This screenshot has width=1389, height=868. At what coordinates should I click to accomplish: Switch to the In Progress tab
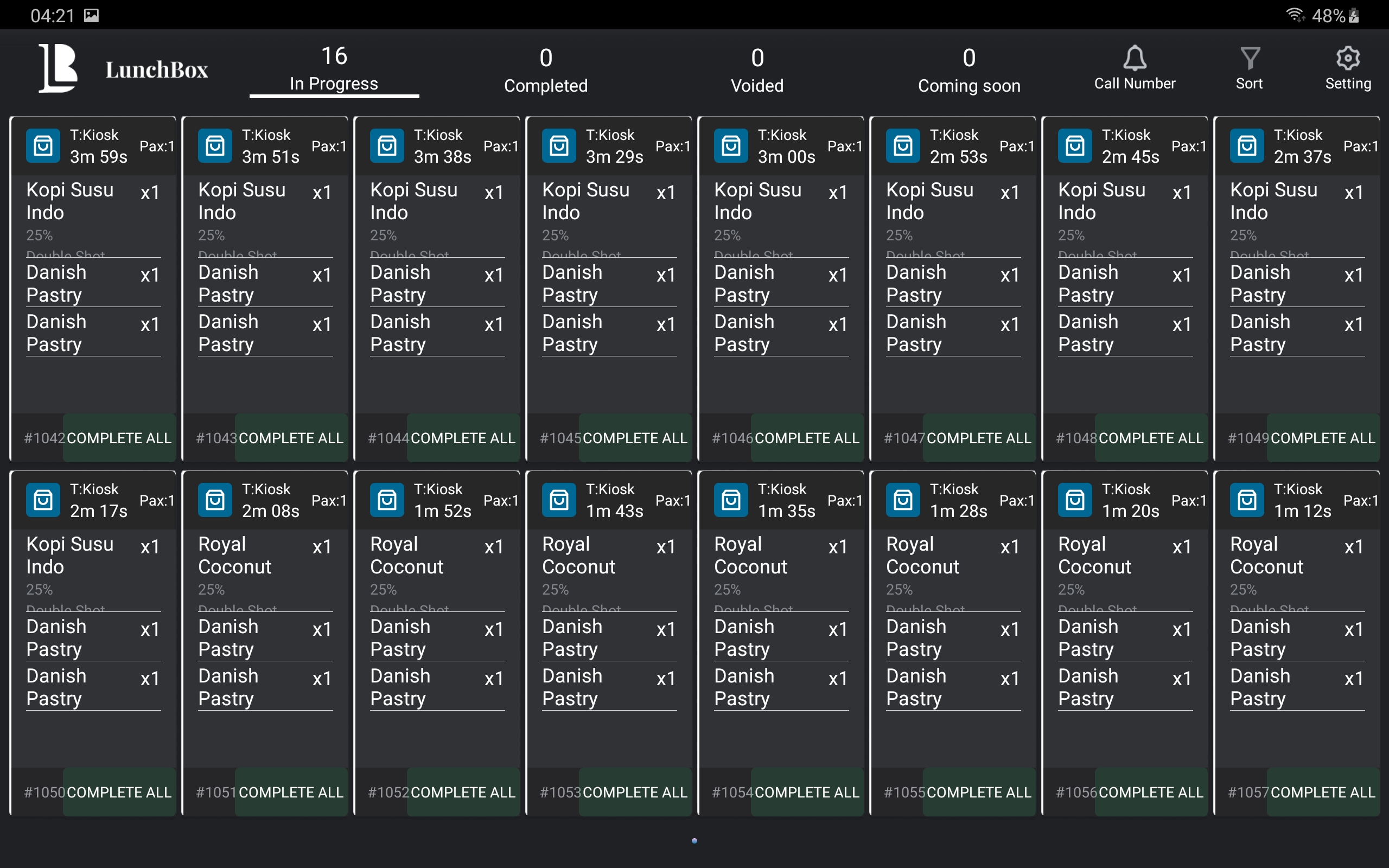pos(334,69)
